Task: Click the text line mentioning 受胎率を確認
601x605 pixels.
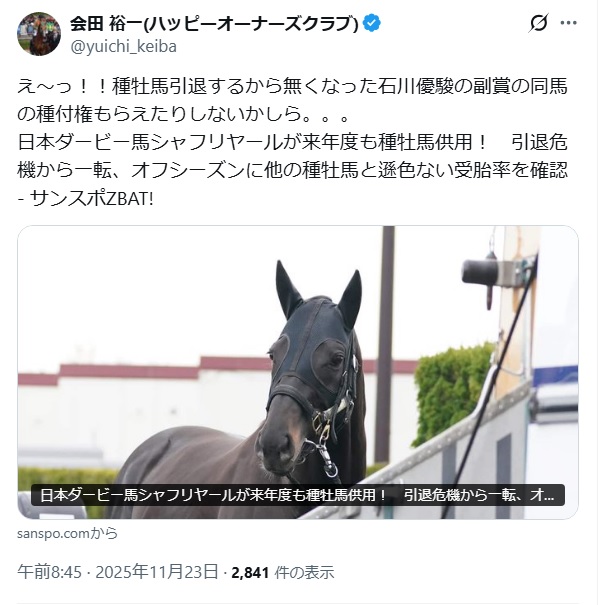Action: 292,170
